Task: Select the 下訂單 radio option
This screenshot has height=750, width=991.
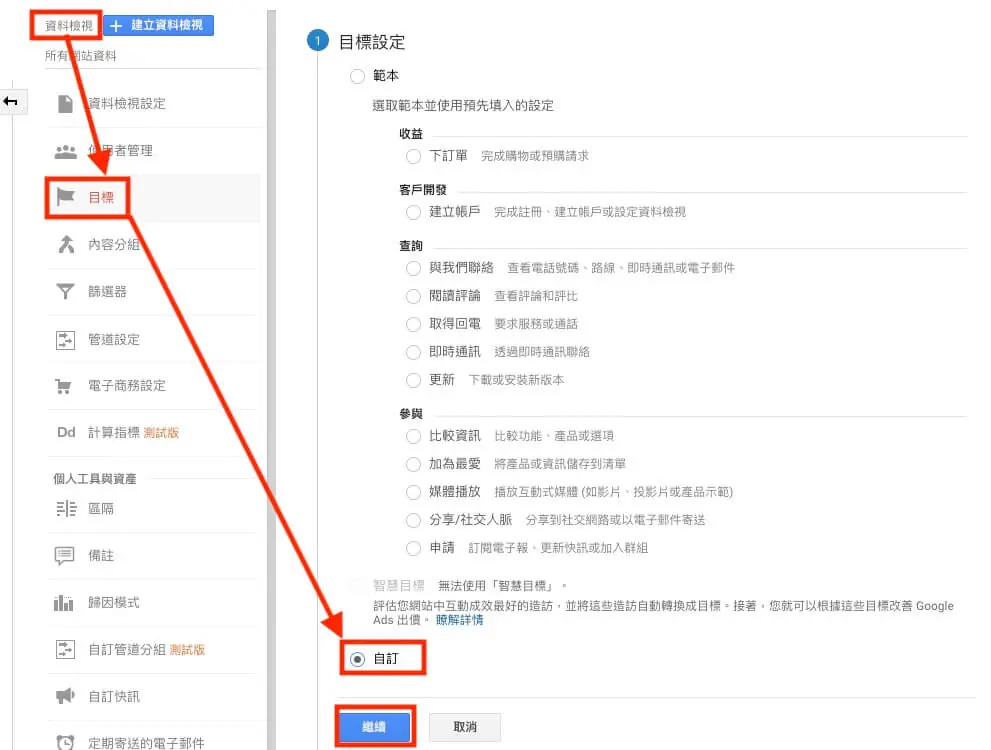Action: [x=413, y=156]
